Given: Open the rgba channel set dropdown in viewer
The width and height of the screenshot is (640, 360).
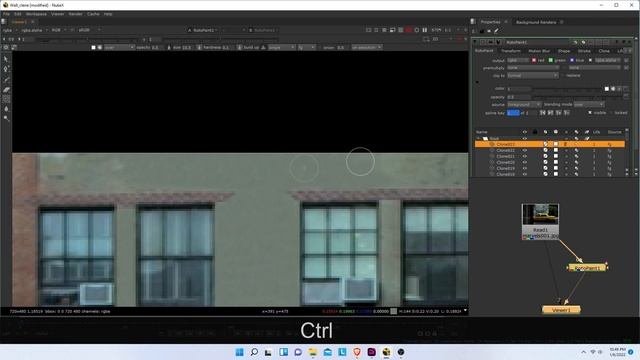Looking at the screenshot, I should [x=10, y=30].
